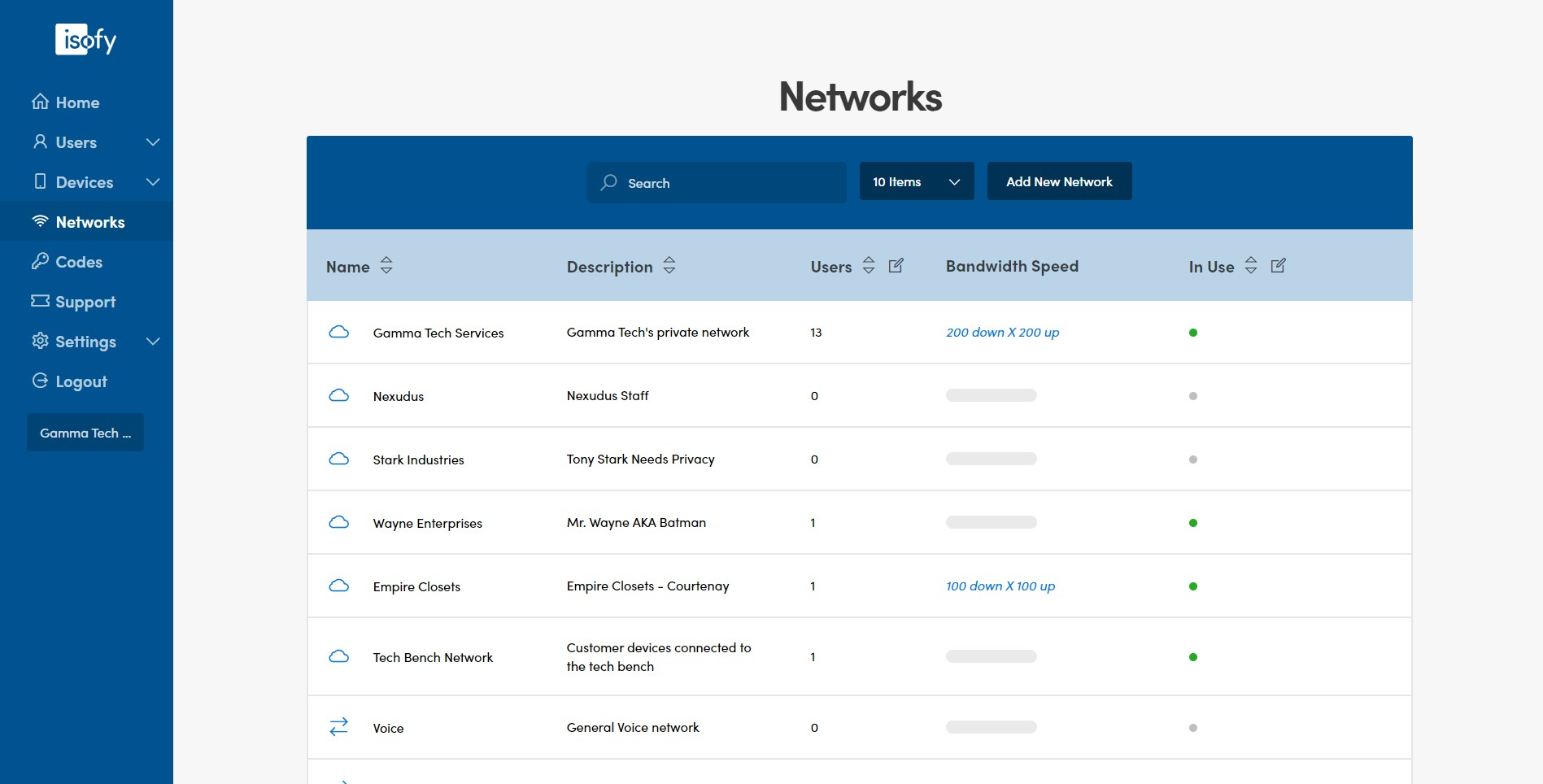This screenshot has height=784, width=1543.
Task: Click the search magnifier icon
Action: tap(608, 182)
